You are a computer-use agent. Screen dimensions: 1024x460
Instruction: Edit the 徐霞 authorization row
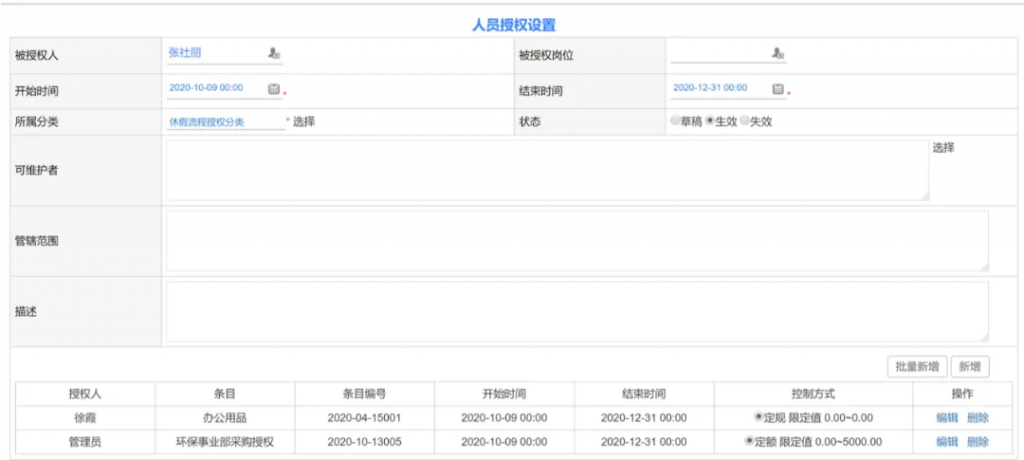coord(946,417)
